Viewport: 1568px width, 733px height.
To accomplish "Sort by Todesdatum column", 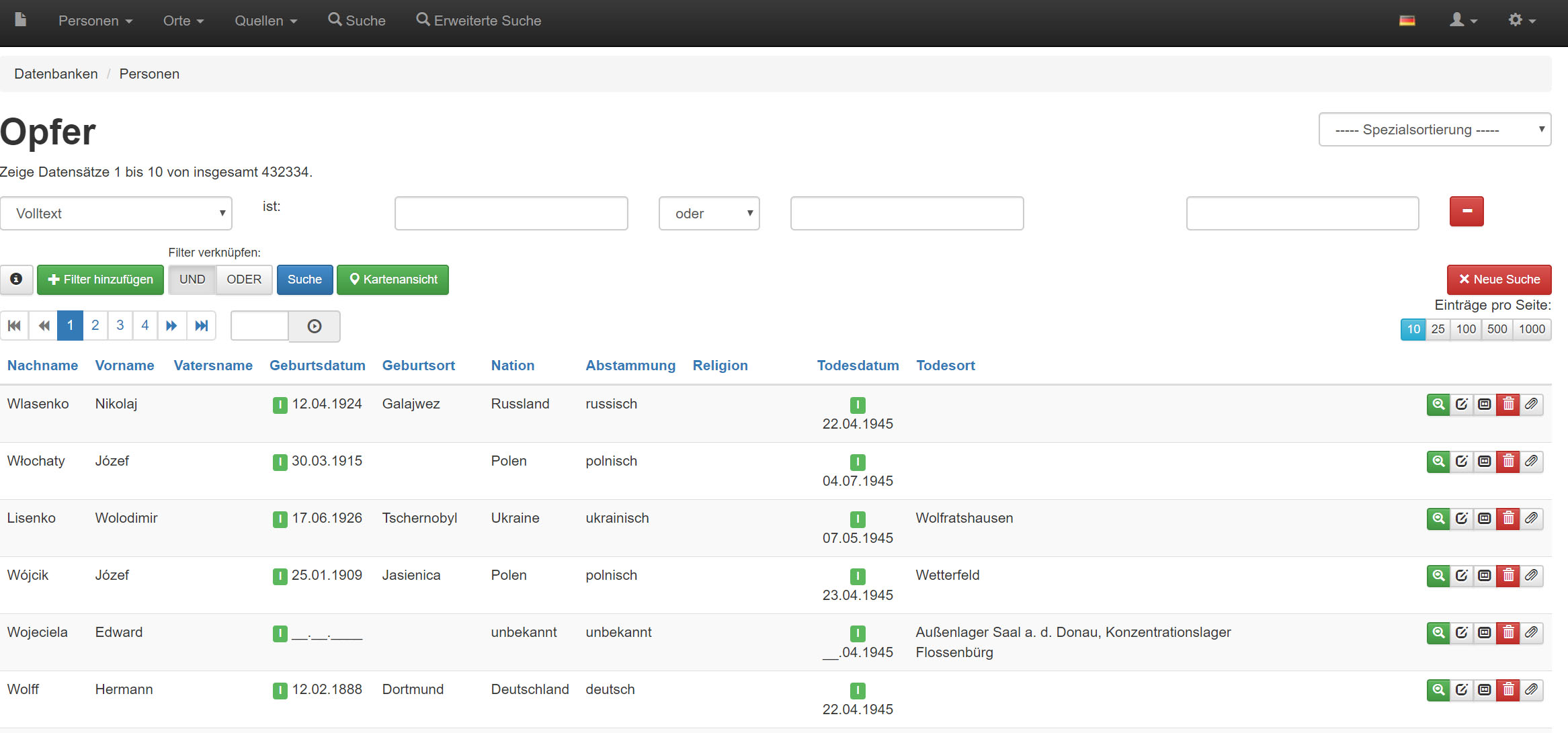I will (858, 365).
